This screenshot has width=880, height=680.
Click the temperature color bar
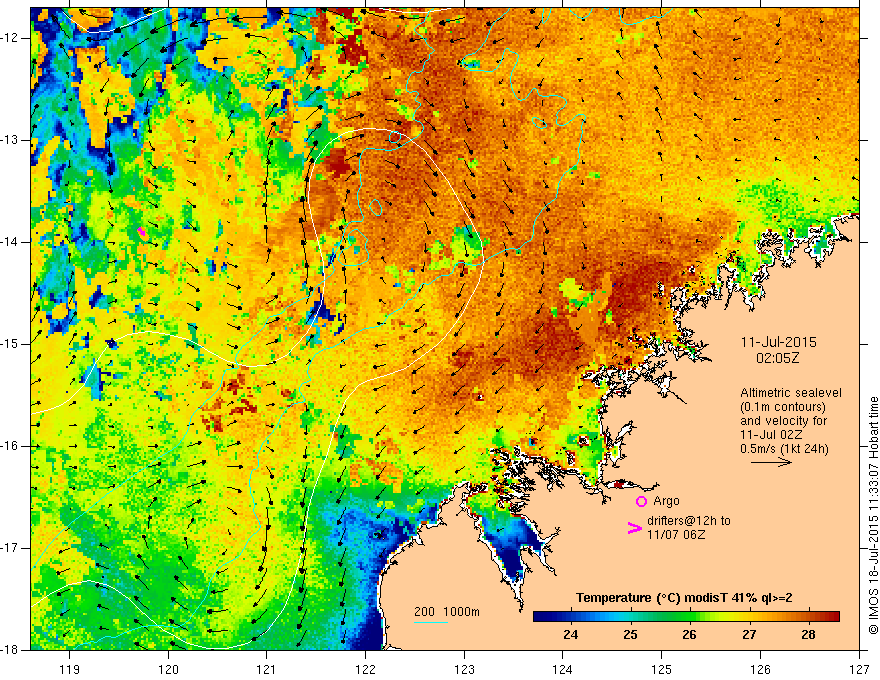coord(686,616)
